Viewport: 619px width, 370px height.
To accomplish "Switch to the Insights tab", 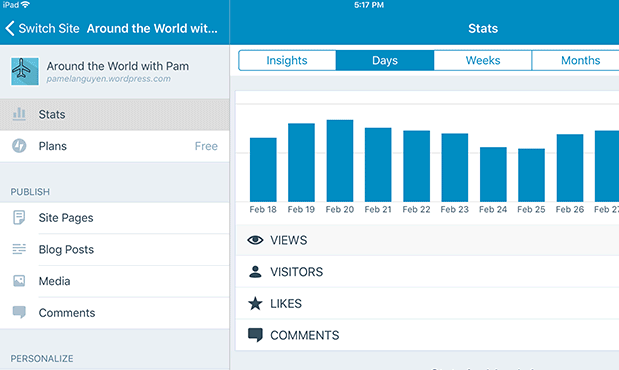I will pyautogui.click(x=287, y=60).
